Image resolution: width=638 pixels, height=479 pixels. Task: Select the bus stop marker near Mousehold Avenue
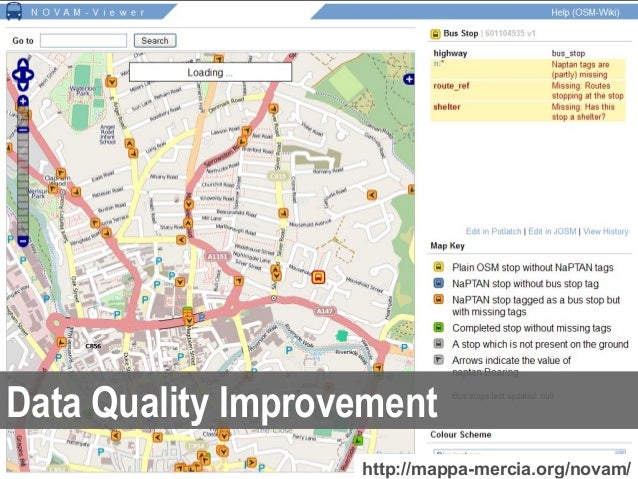click(283, 213)
